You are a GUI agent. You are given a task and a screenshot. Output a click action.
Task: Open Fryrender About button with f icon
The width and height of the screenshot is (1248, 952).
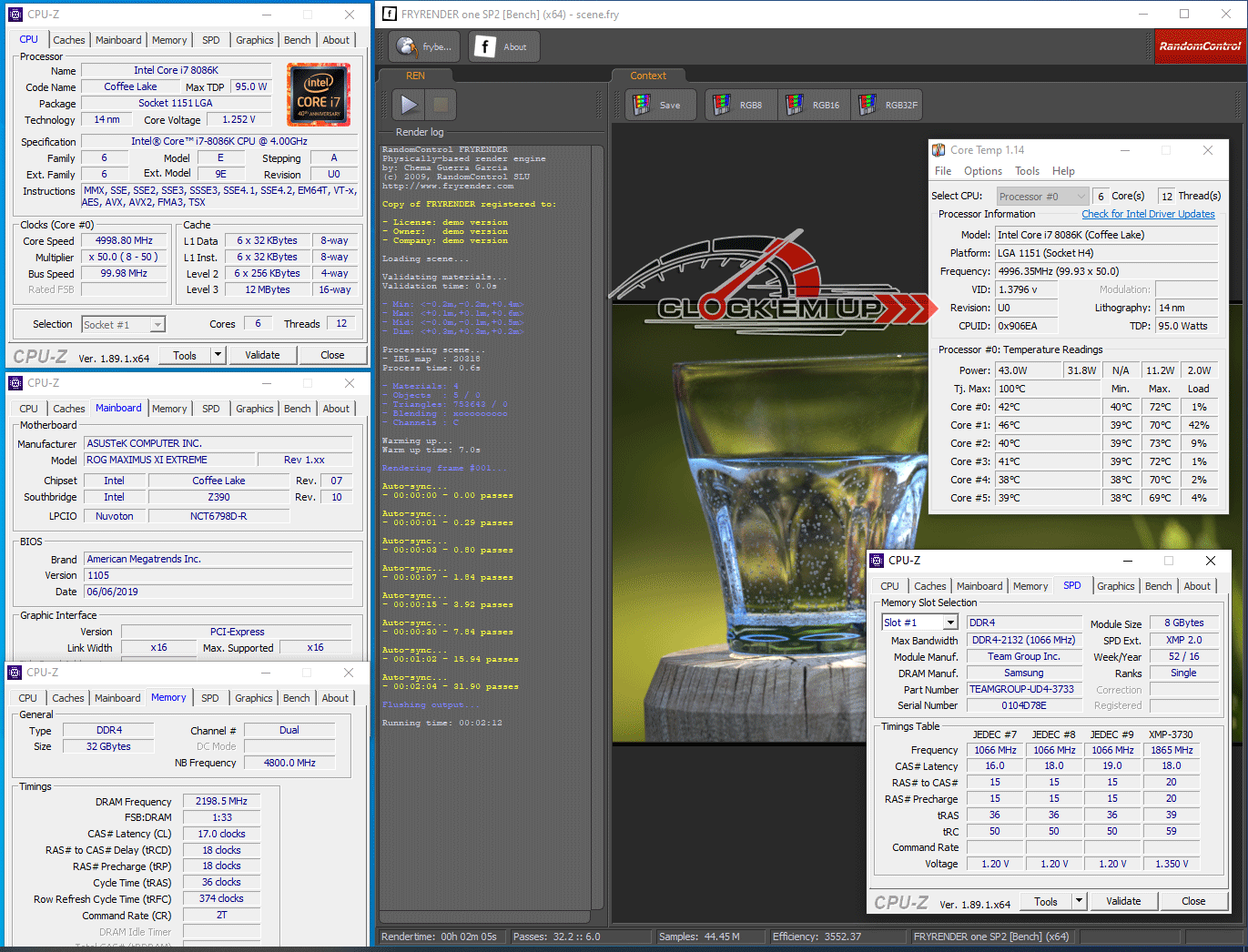[x=503, y=46]
